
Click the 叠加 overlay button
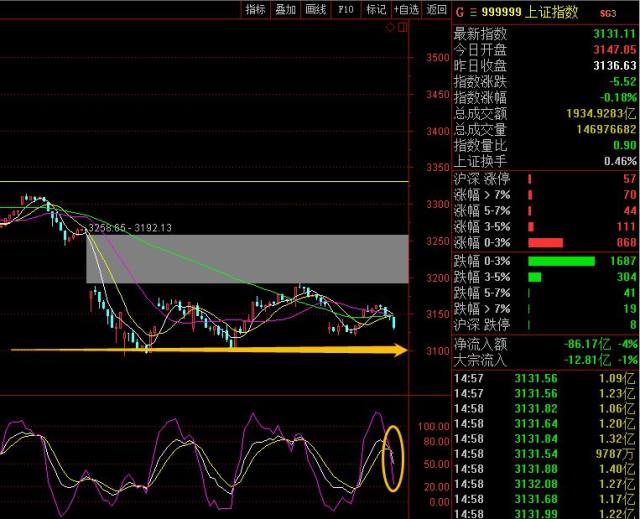pos(286,10)
